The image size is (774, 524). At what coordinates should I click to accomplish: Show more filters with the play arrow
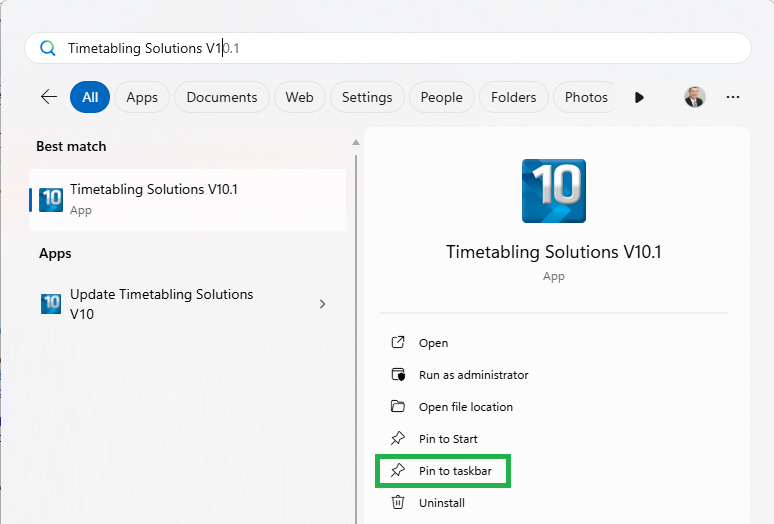(x=639, y=97)
